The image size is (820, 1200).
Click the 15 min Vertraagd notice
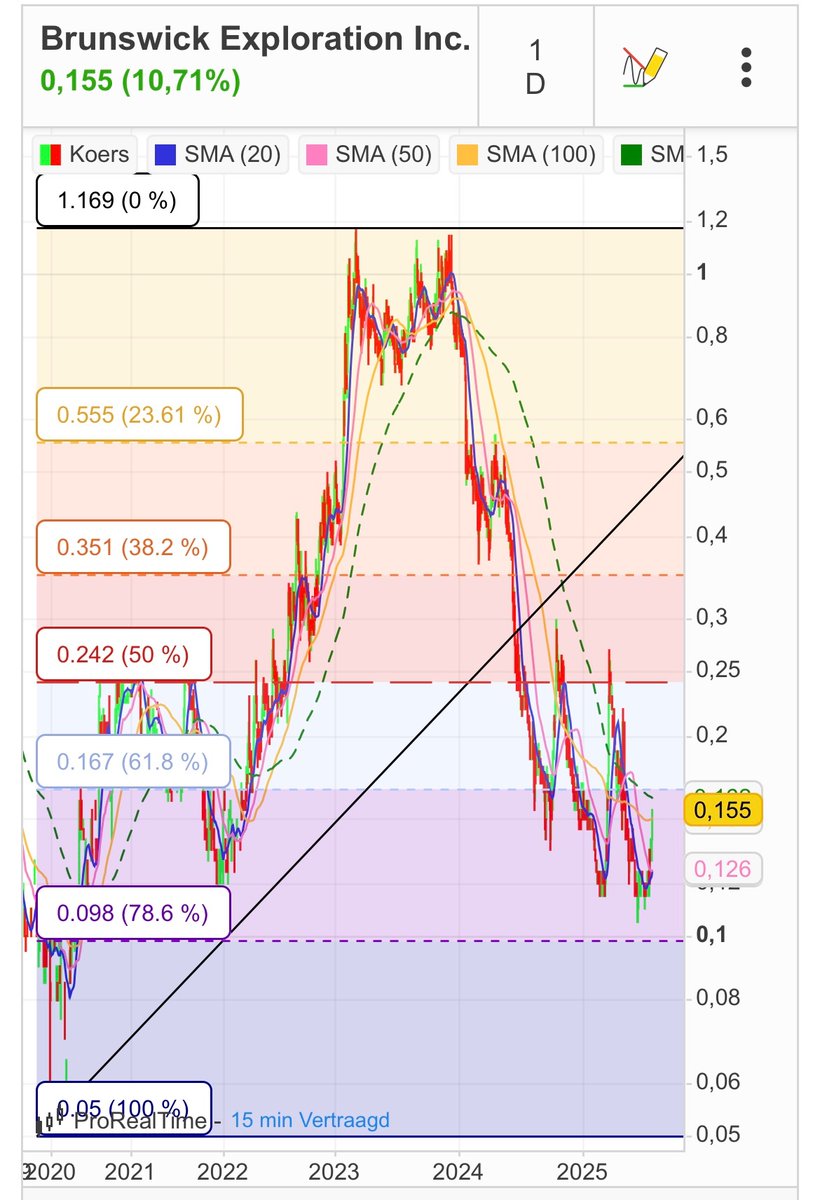click(310, 1120)
